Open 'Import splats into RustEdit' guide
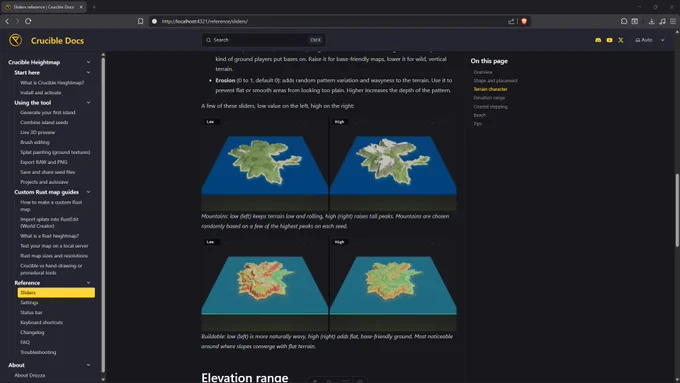 (x=49, y=223)
